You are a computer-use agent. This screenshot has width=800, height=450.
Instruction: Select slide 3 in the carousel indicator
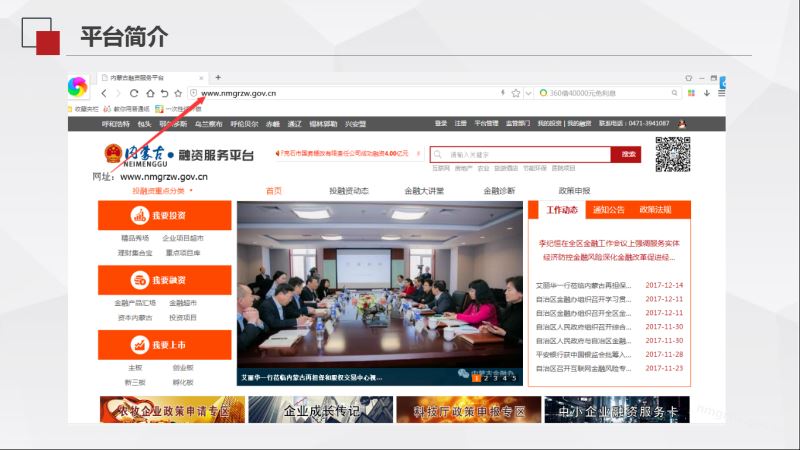(496, 378)
